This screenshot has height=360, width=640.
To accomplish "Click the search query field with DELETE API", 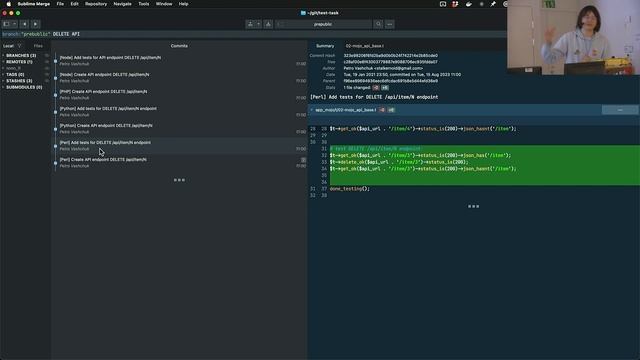I will pyautogui.click(x=253, y=34).
